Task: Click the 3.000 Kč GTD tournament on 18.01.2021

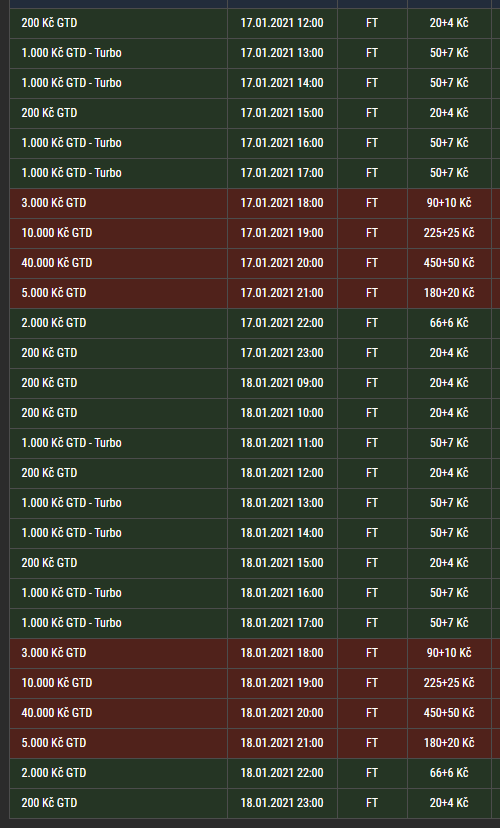Action: [53, 653]
